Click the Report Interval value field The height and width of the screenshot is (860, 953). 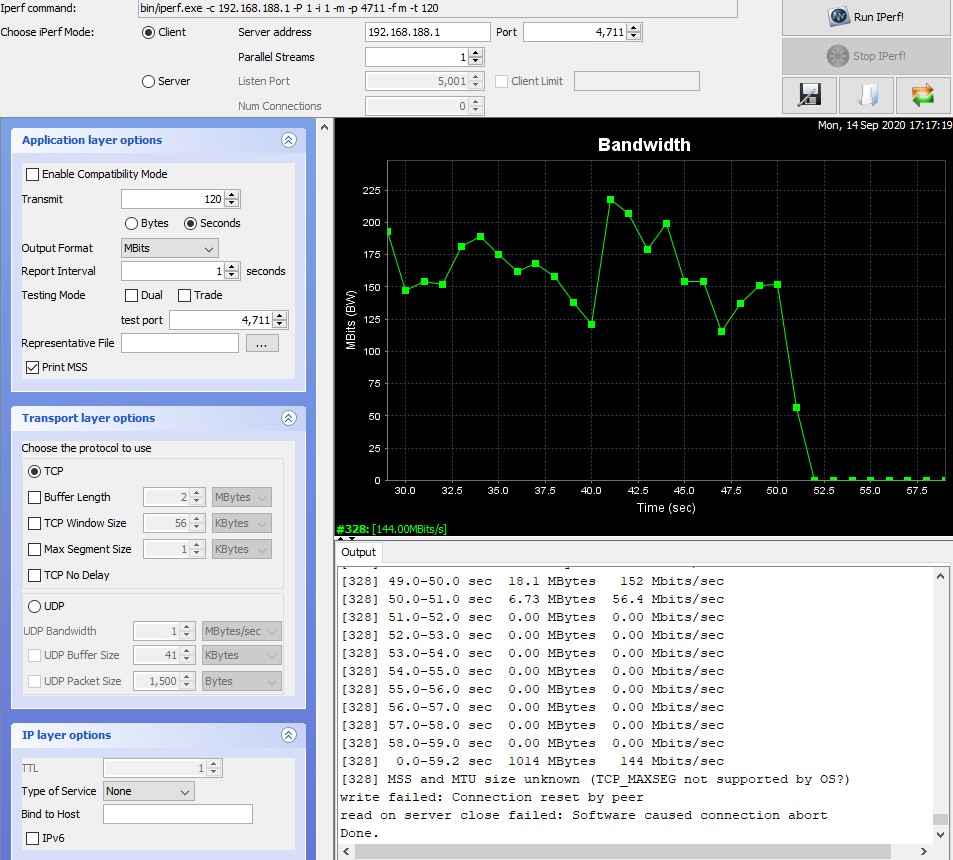point(173,271)
